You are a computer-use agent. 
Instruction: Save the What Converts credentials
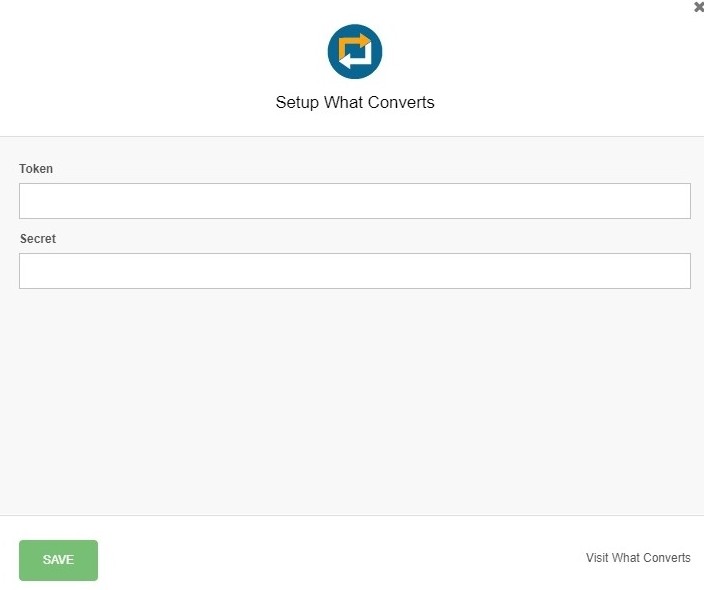point(58,560)
